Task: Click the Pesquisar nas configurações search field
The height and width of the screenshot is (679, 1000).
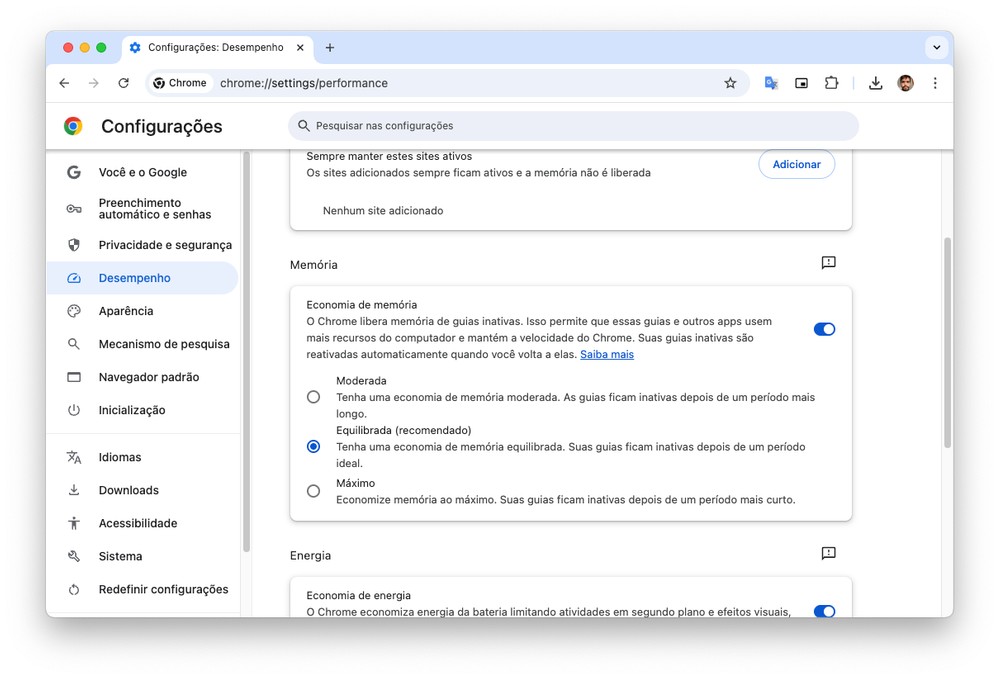Action: [573, 126]
